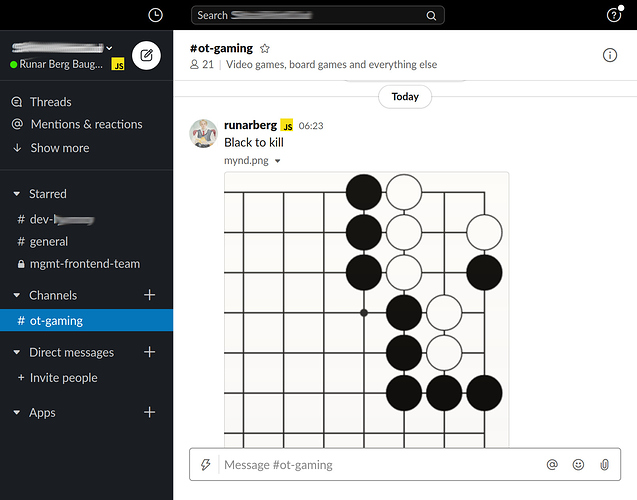Attach a file with paperclip icon
Viewport: 637px width, 500px height.
tap(604, 465)
